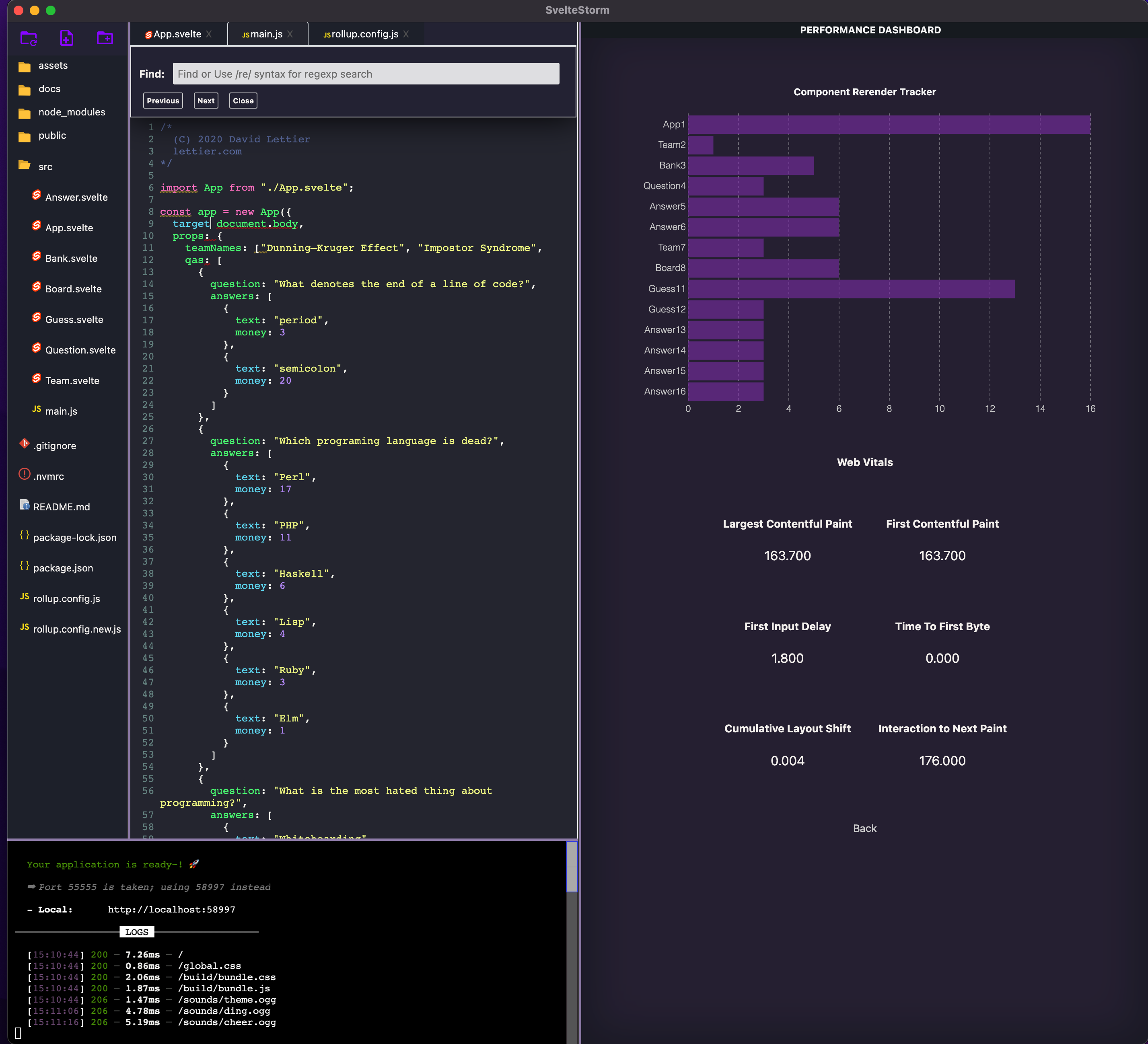Click the .nvmrc warning icon
This screenshot has width=1148, height=1044.
click(x=25, y=474)
